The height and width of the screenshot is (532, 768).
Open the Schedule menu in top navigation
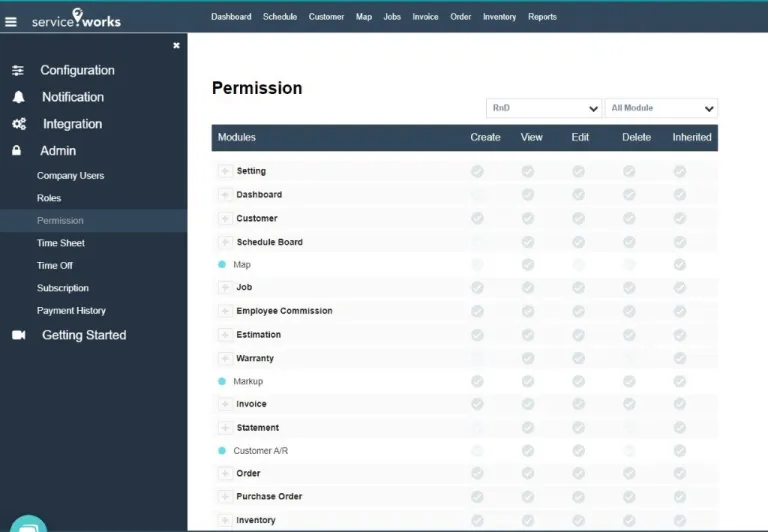click(280, 17)
